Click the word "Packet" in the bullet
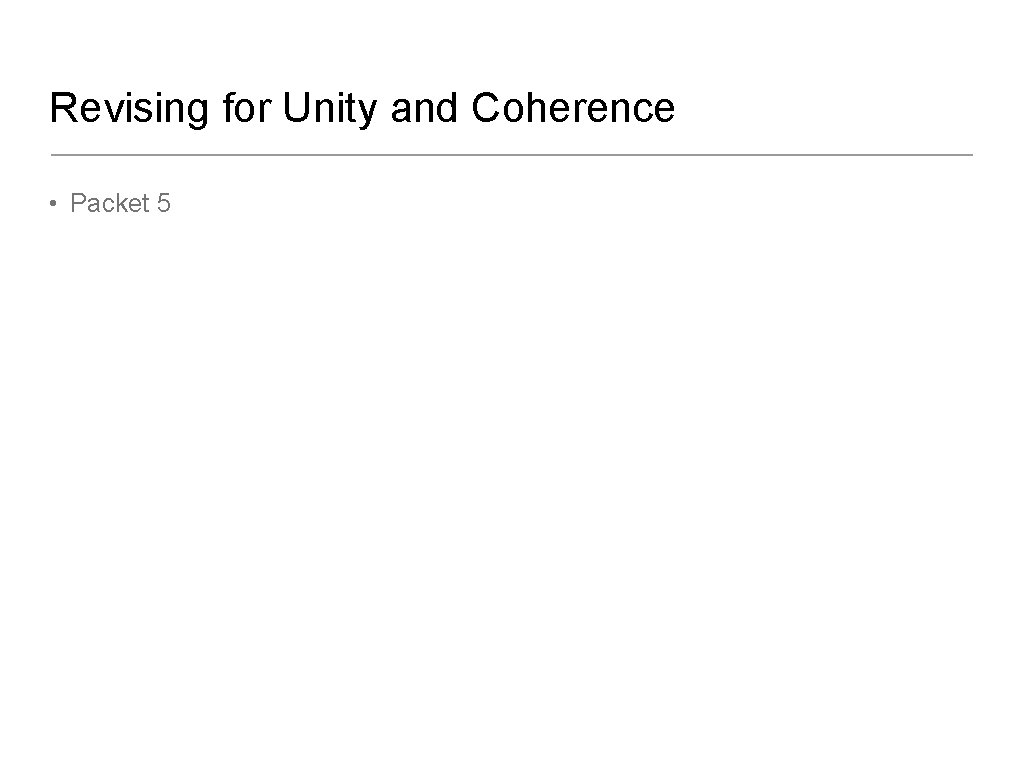 point(109,204)
